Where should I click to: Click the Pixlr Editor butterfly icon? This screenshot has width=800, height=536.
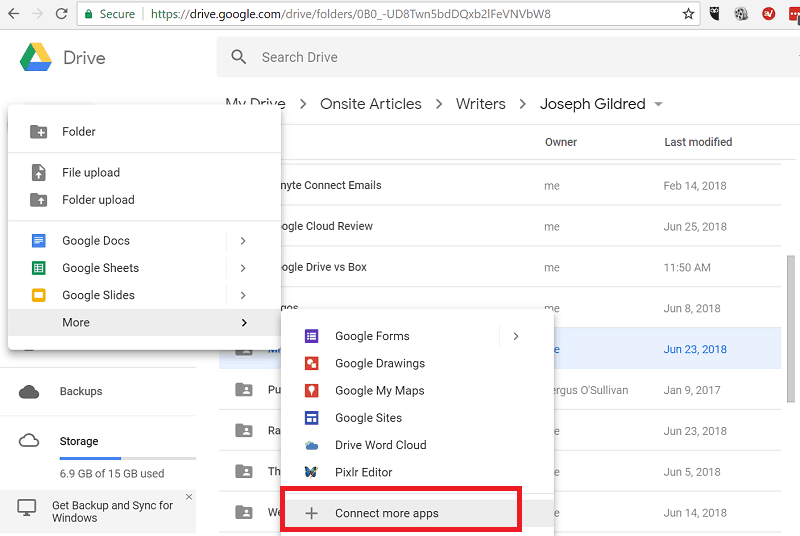[311, 472]
